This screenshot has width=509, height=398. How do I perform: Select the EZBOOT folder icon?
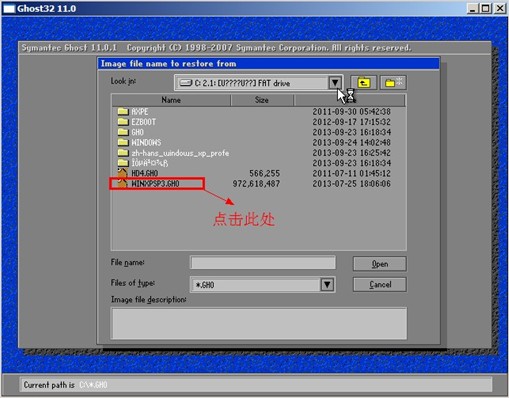(x=123, y=121)
